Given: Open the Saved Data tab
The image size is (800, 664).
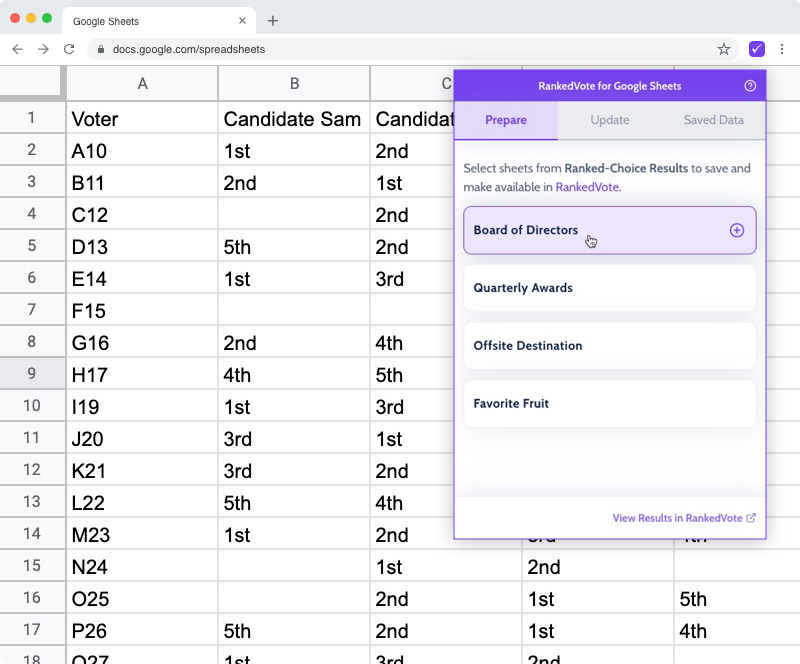Looking at the screenshot, I should pyautogui.click(x=713, y=120).
